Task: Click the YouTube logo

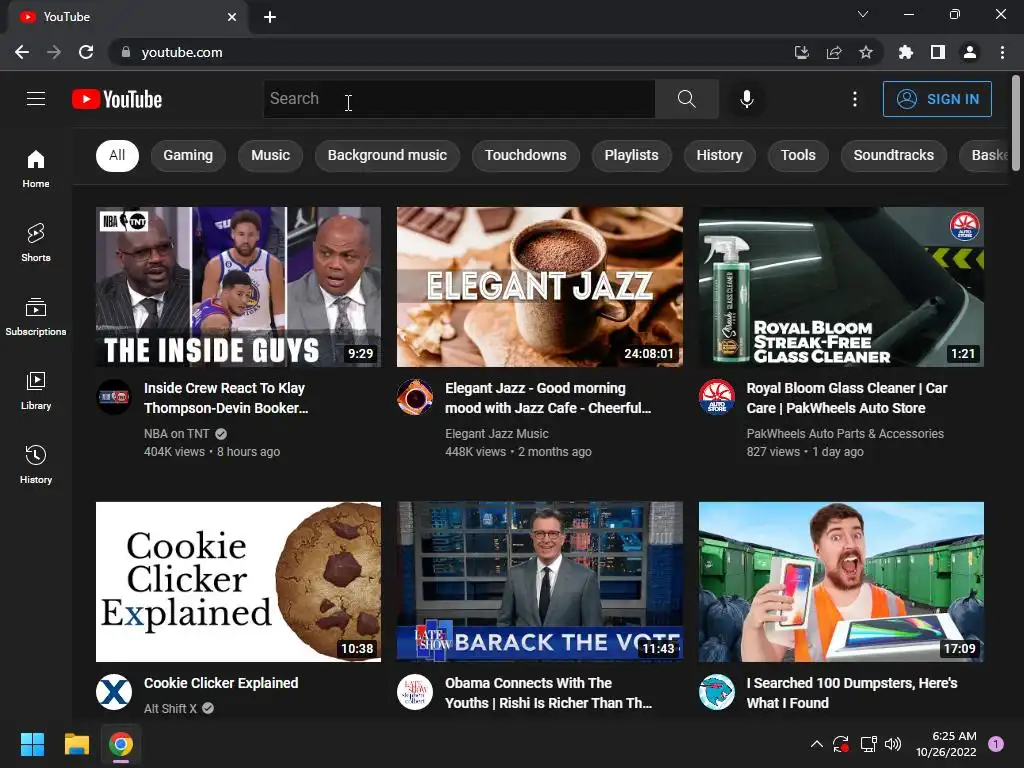Action: (117, 99)
